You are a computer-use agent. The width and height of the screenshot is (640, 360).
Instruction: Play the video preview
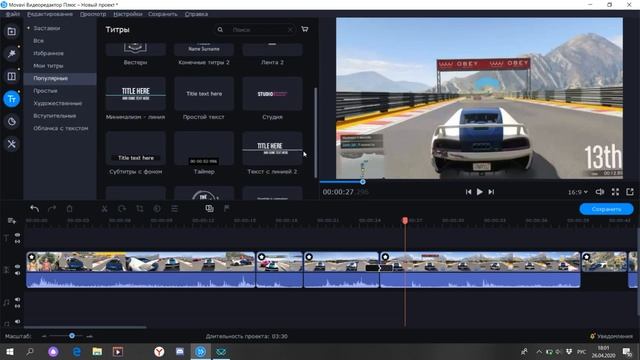(480, 192)
